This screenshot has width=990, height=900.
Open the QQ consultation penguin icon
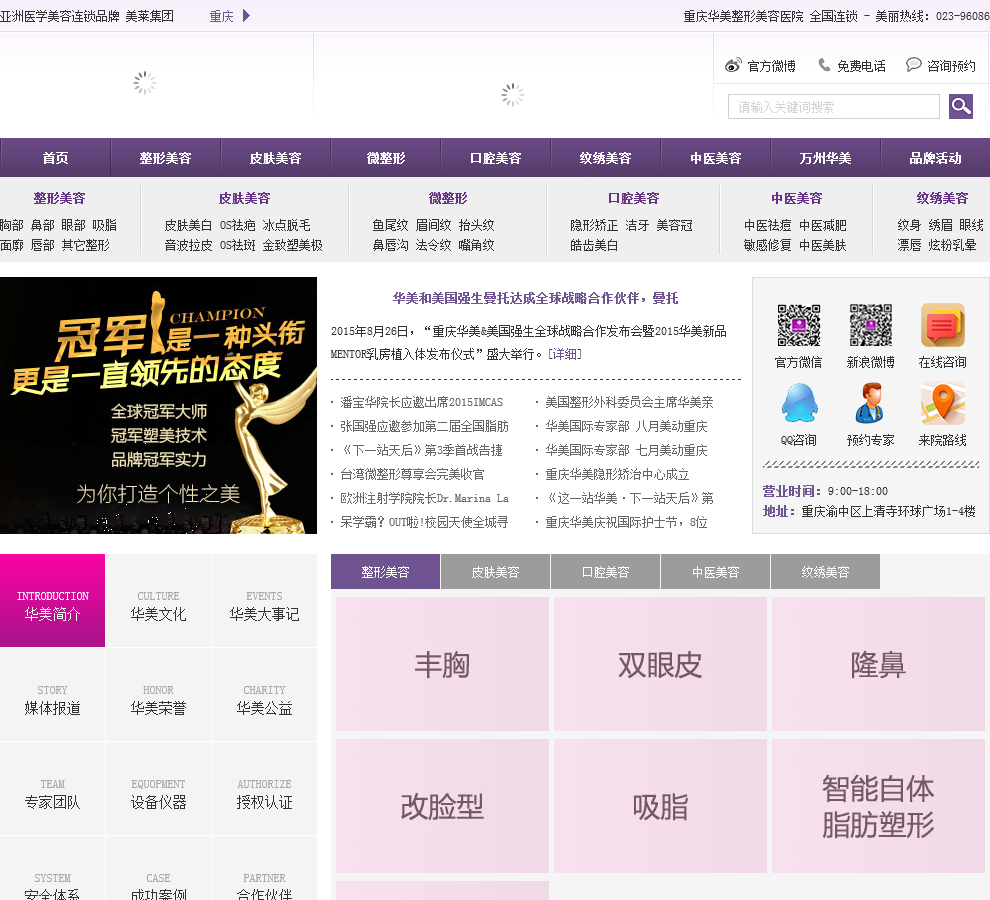coord(798,404)
